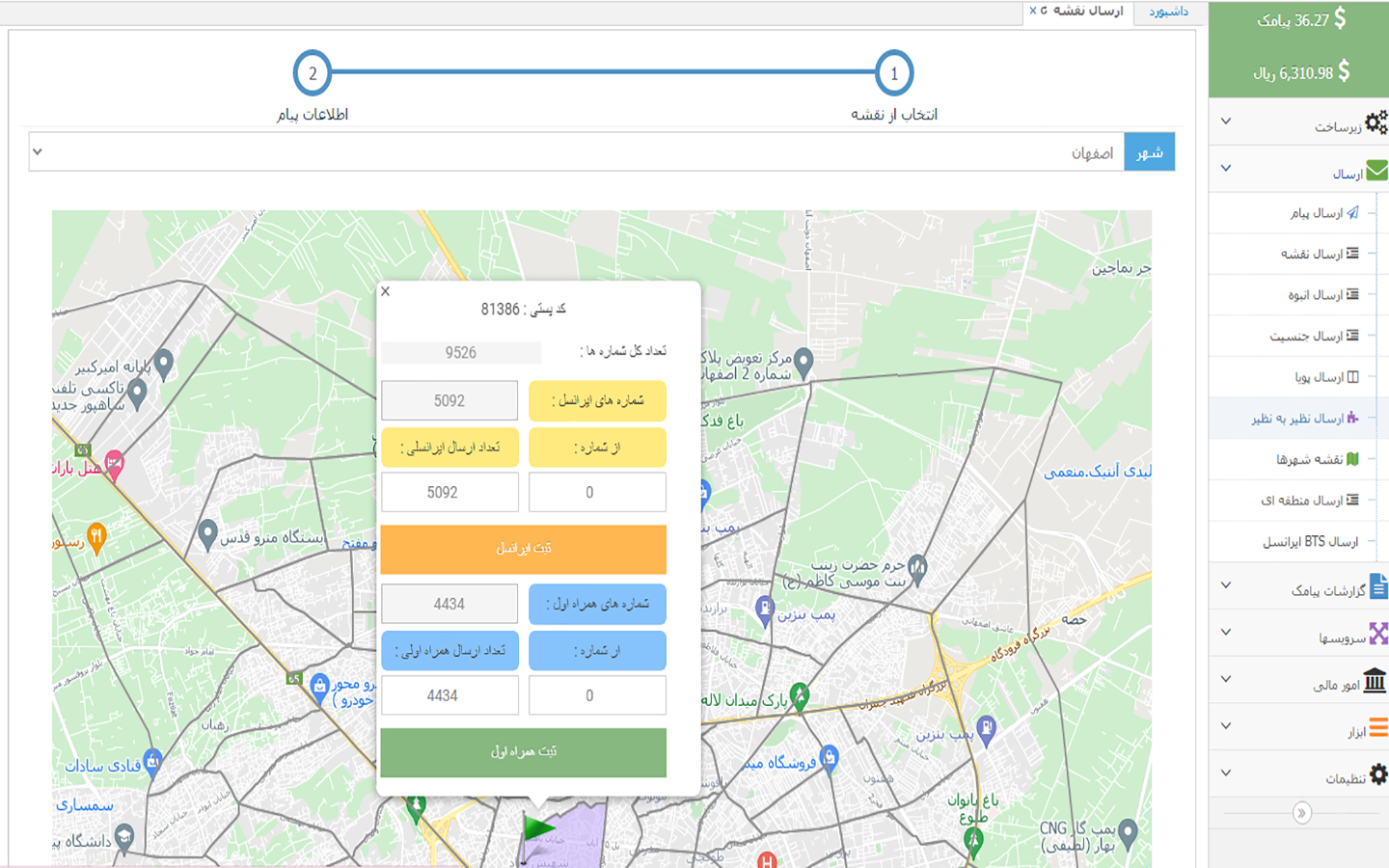
Task: Expand the سرویسها sidebar section
Action: click(1298, 633)
